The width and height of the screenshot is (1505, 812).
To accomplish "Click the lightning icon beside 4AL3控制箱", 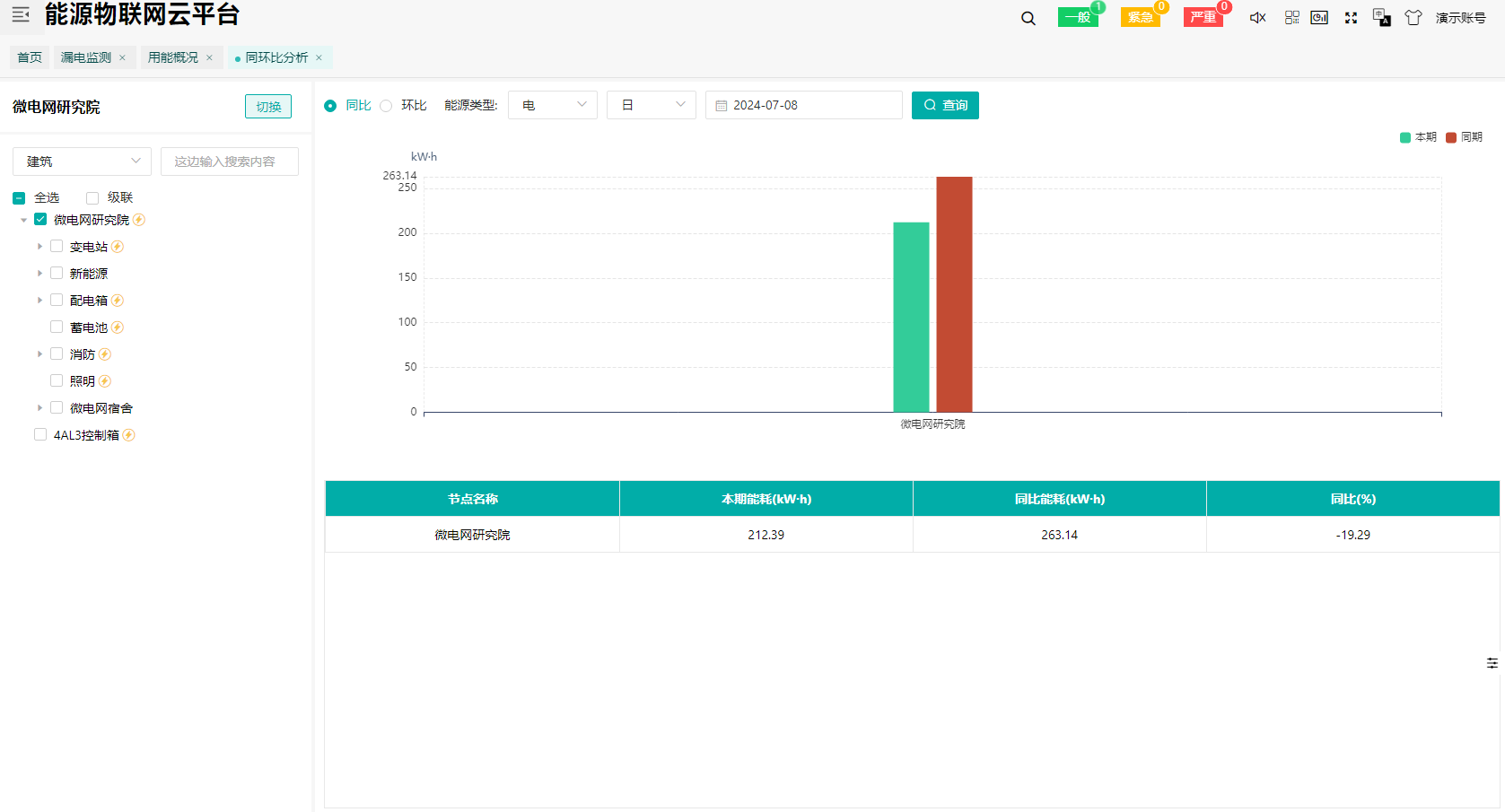I will [129, 435].
